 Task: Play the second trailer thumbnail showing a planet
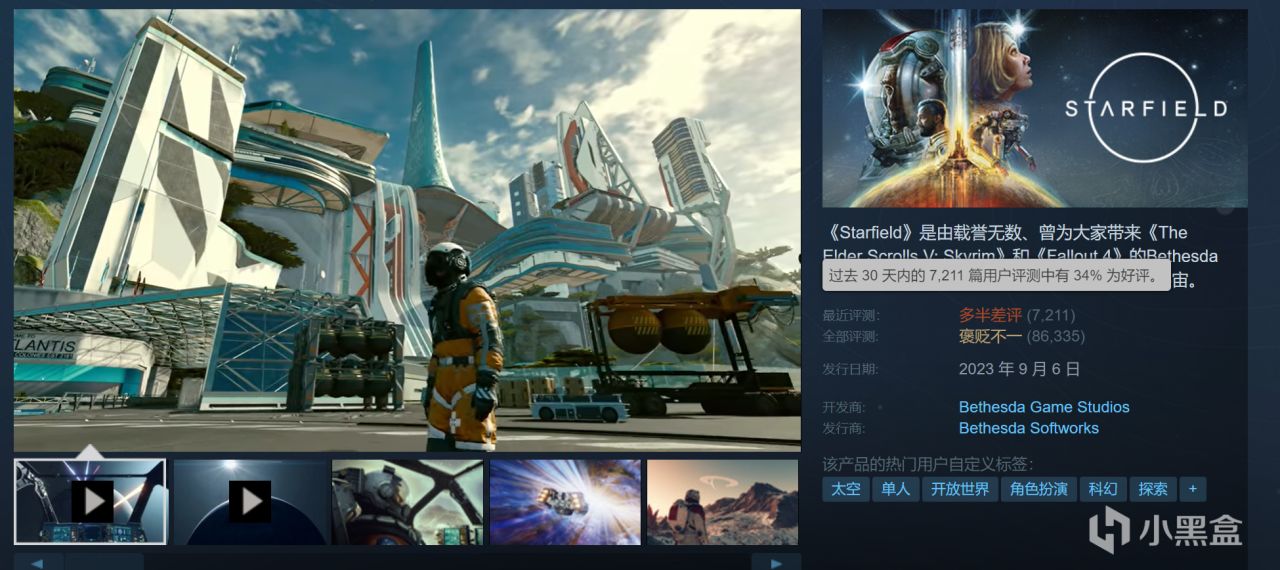point(249,501)
